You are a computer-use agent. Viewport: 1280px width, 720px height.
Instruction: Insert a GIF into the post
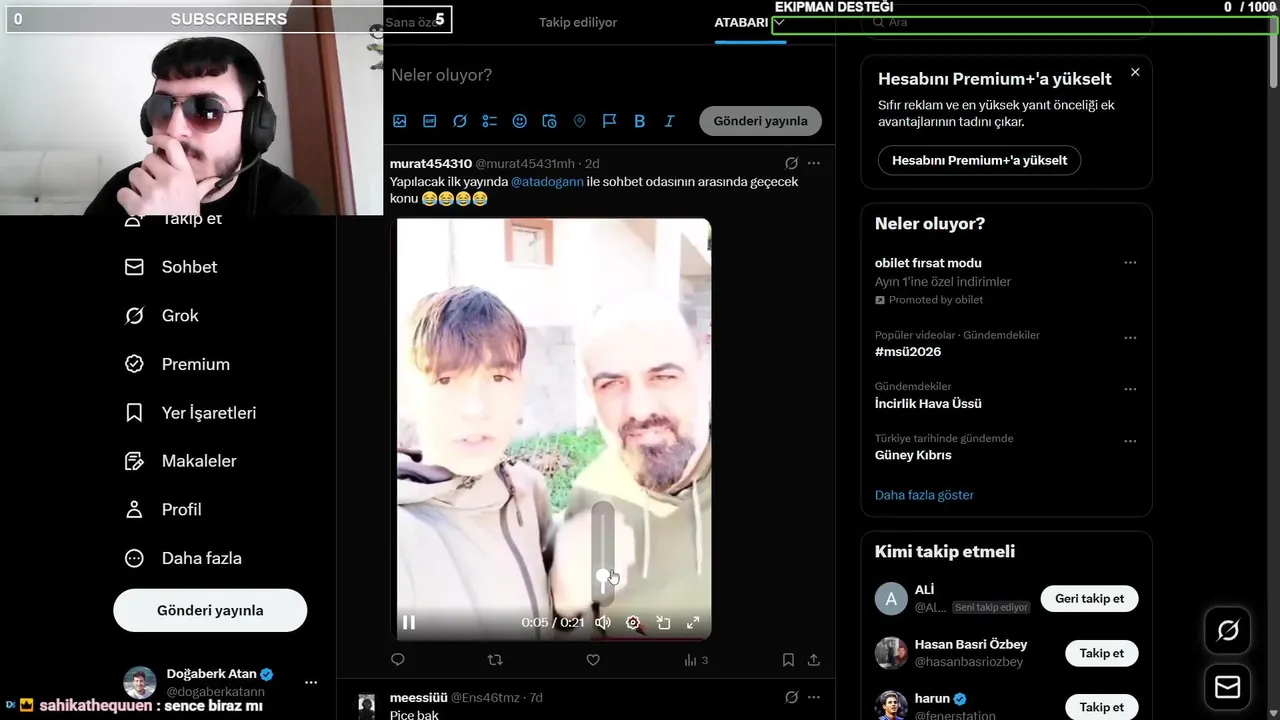tap(430, 121)
